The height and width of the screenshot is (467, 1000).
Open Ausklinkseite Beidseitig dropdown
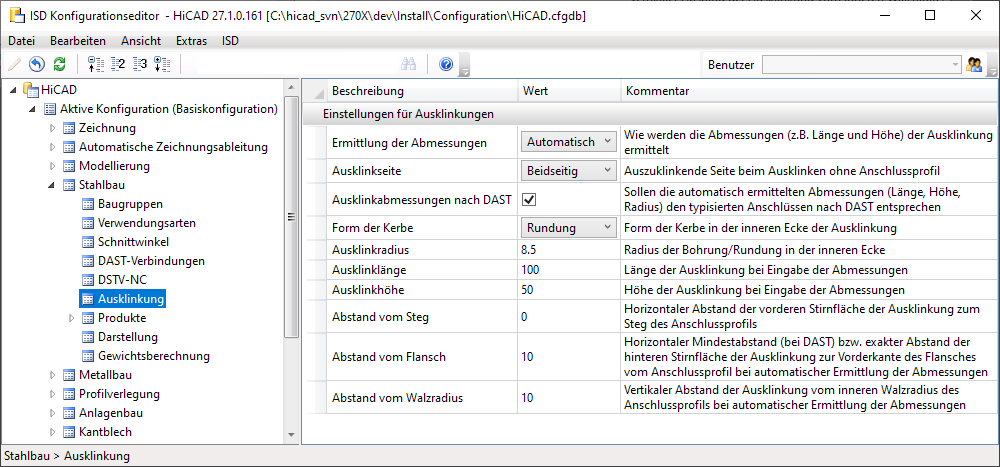click(569, 170)
